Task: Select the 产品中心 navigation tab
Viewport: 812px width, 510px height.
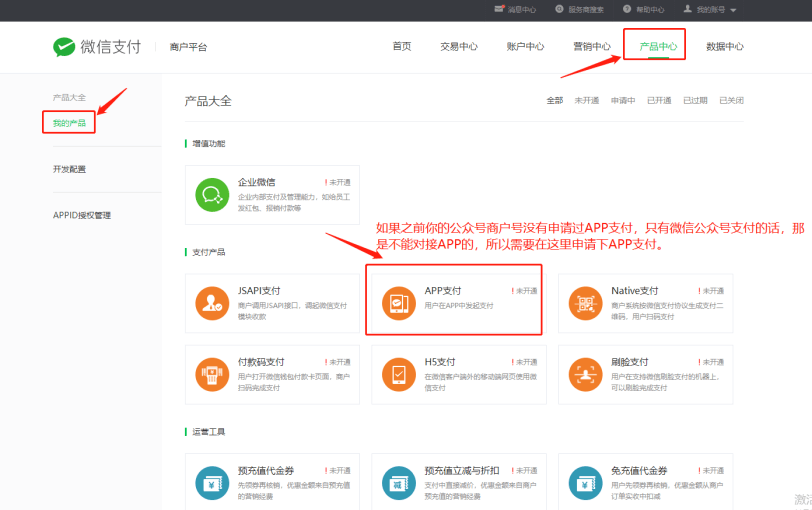Action: (658, 46)
